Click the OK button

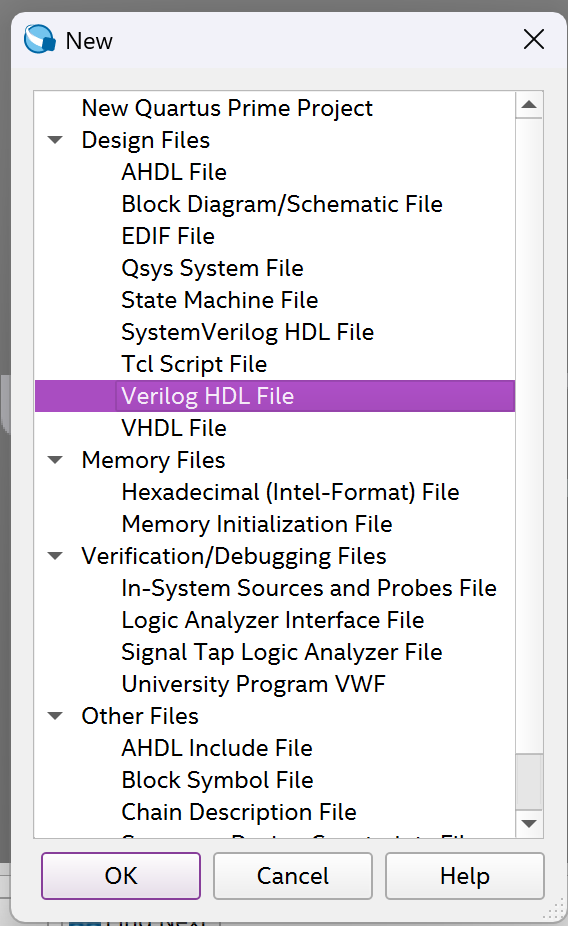121,876
